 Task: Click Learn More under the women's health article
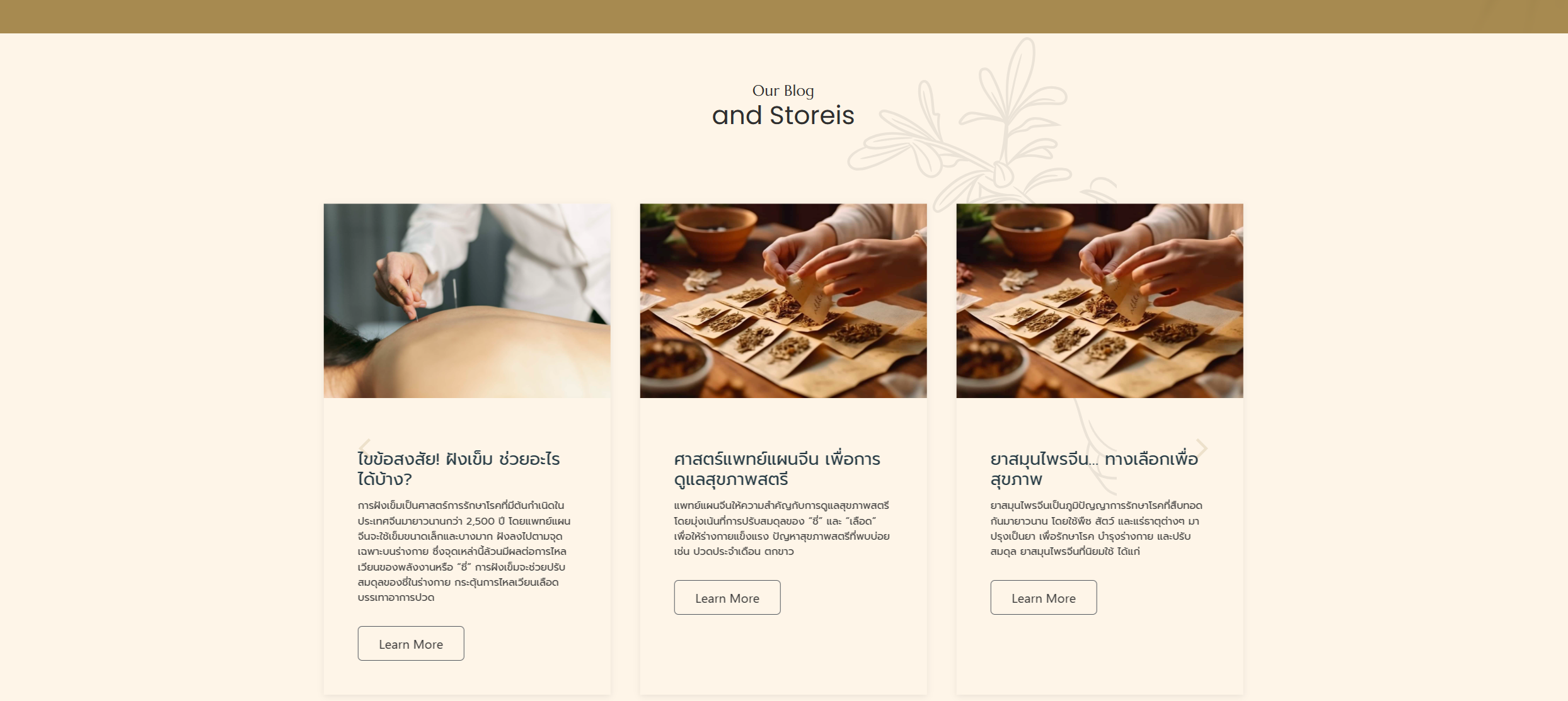(727, 597)
